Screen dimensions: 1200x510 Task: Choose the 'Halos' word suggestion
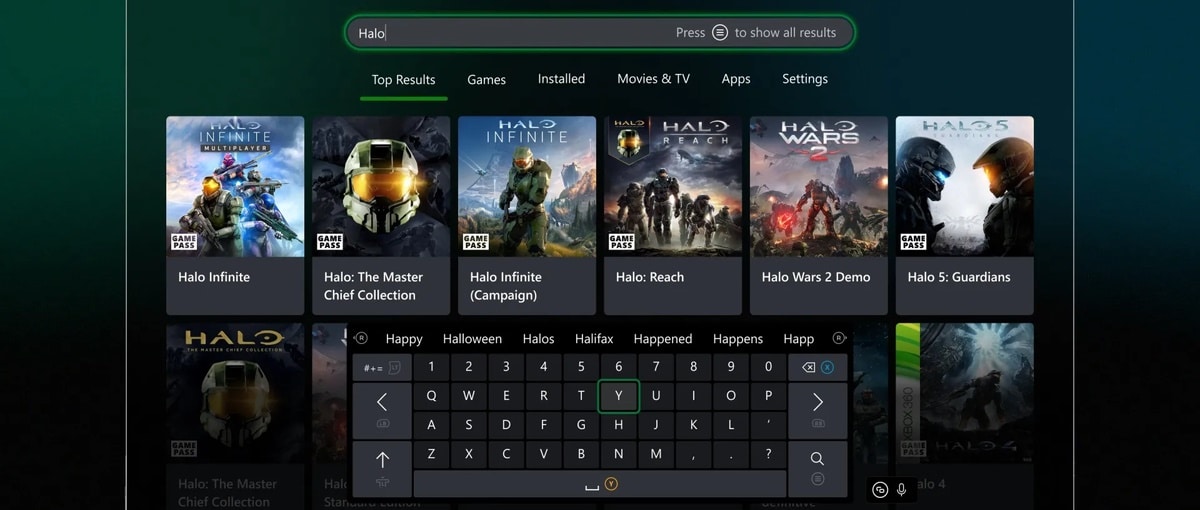pos(538,339)
